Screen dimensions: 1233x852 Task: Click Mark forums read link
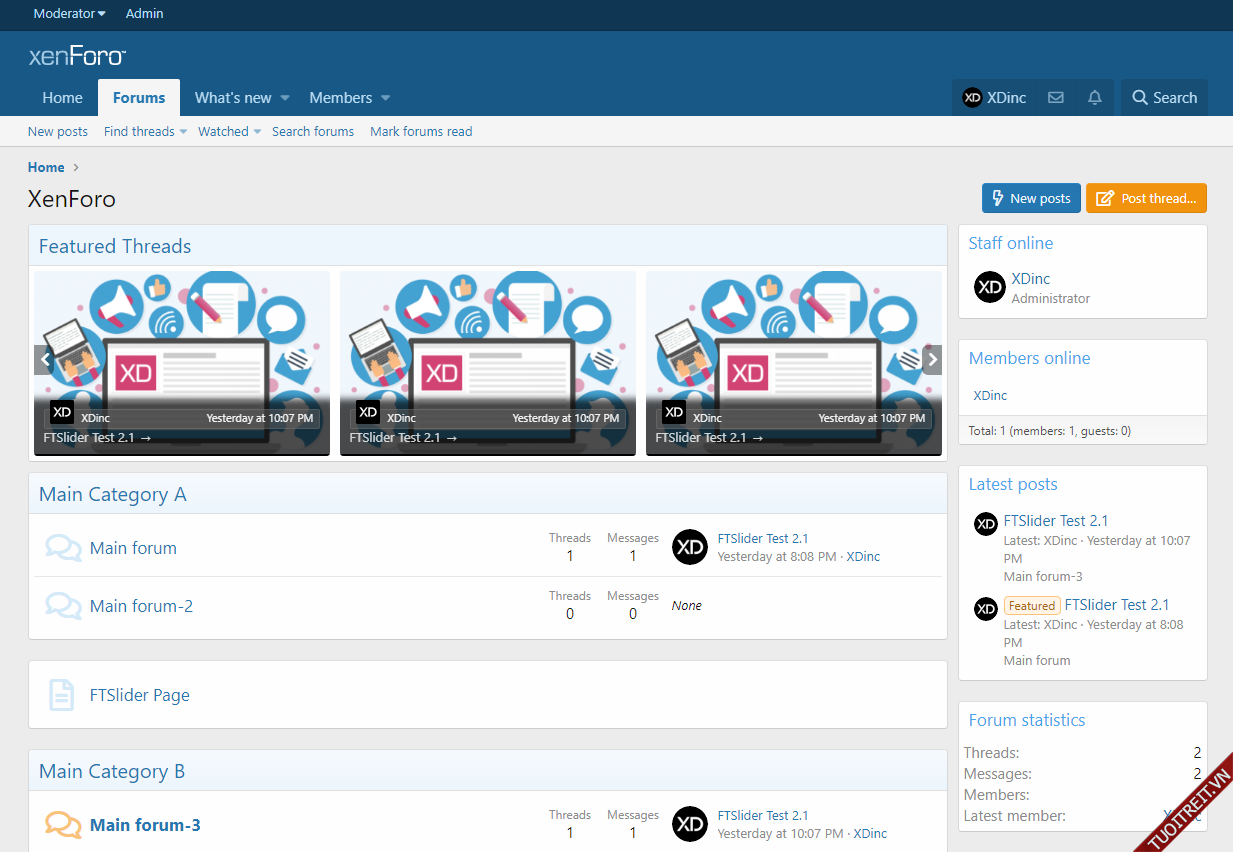pyautogui.click(x=421, y=132)
